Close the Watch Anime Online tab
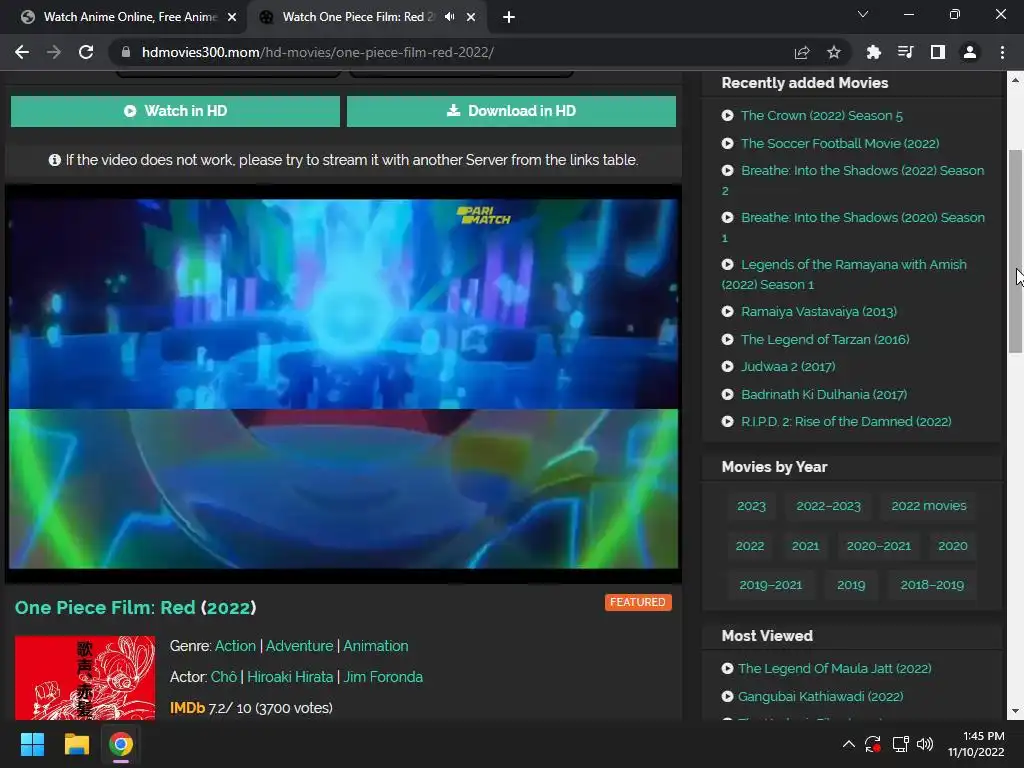This screenshot has width=1024, height=768. coord(232,17)
